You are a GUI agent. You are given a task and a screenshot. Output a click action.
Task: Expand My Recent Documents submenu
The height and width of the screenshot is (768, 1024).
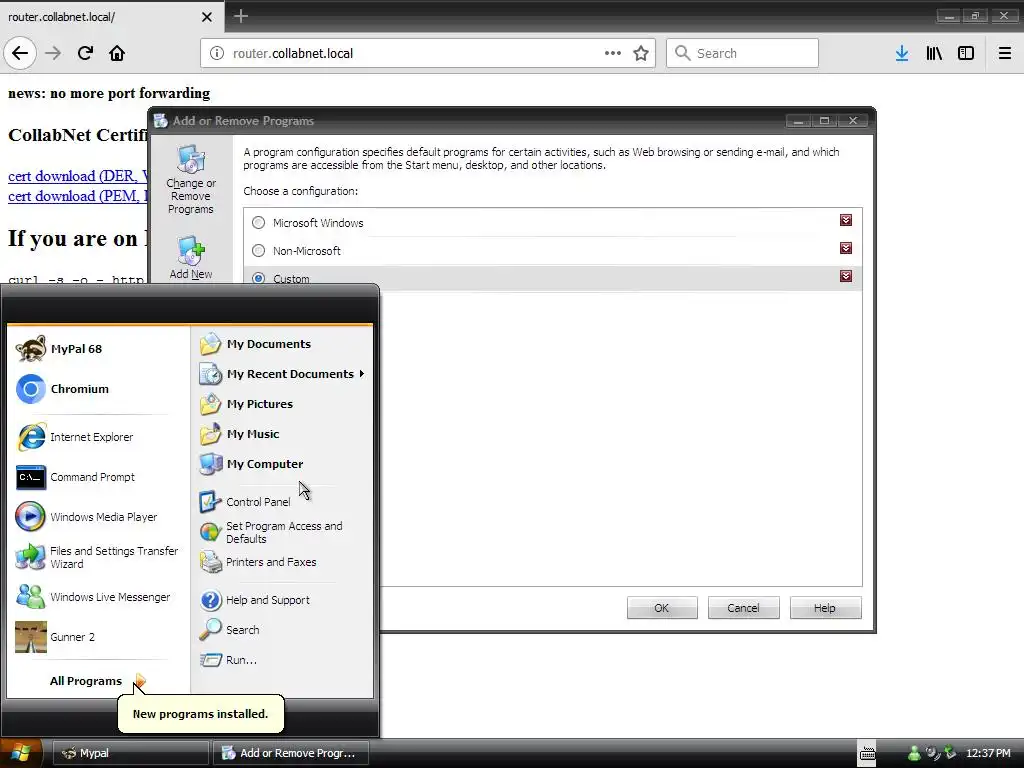tap(282, 374)
